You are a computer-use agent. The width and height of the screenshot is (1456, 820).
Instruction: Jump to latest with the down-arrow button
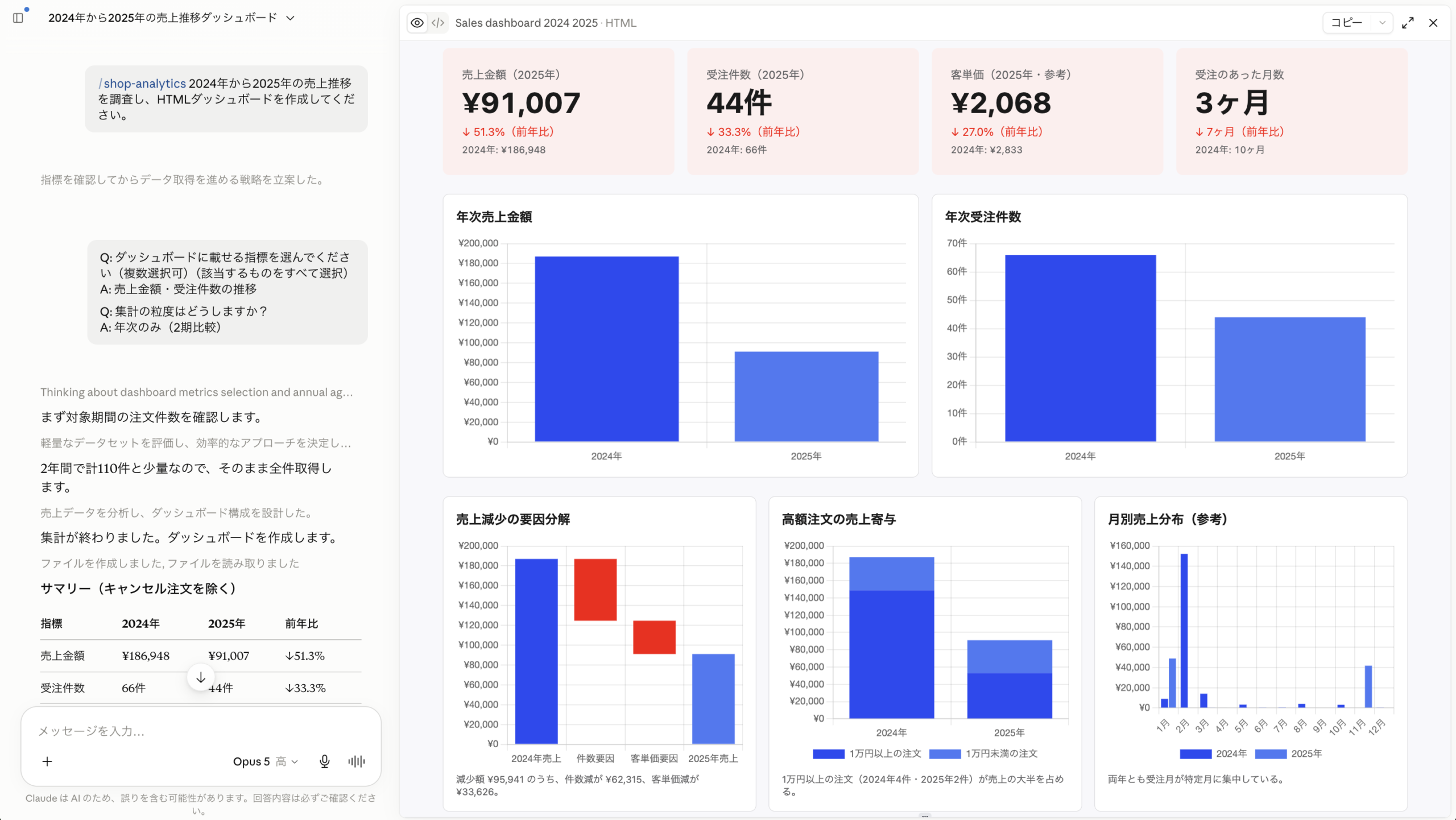(201, 677)
